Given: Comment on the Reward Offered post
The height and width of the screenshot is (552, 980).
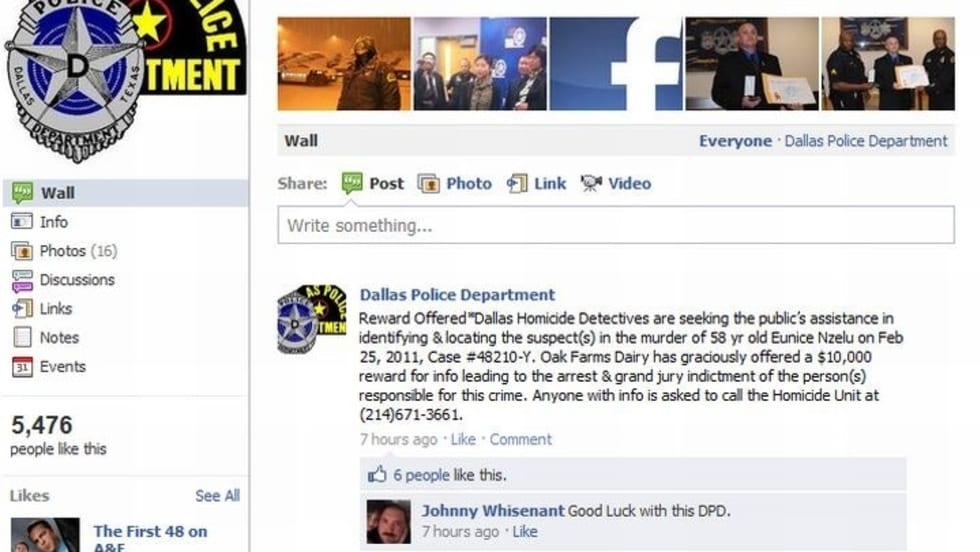Looking at the screenshot, I should point(521,439).
